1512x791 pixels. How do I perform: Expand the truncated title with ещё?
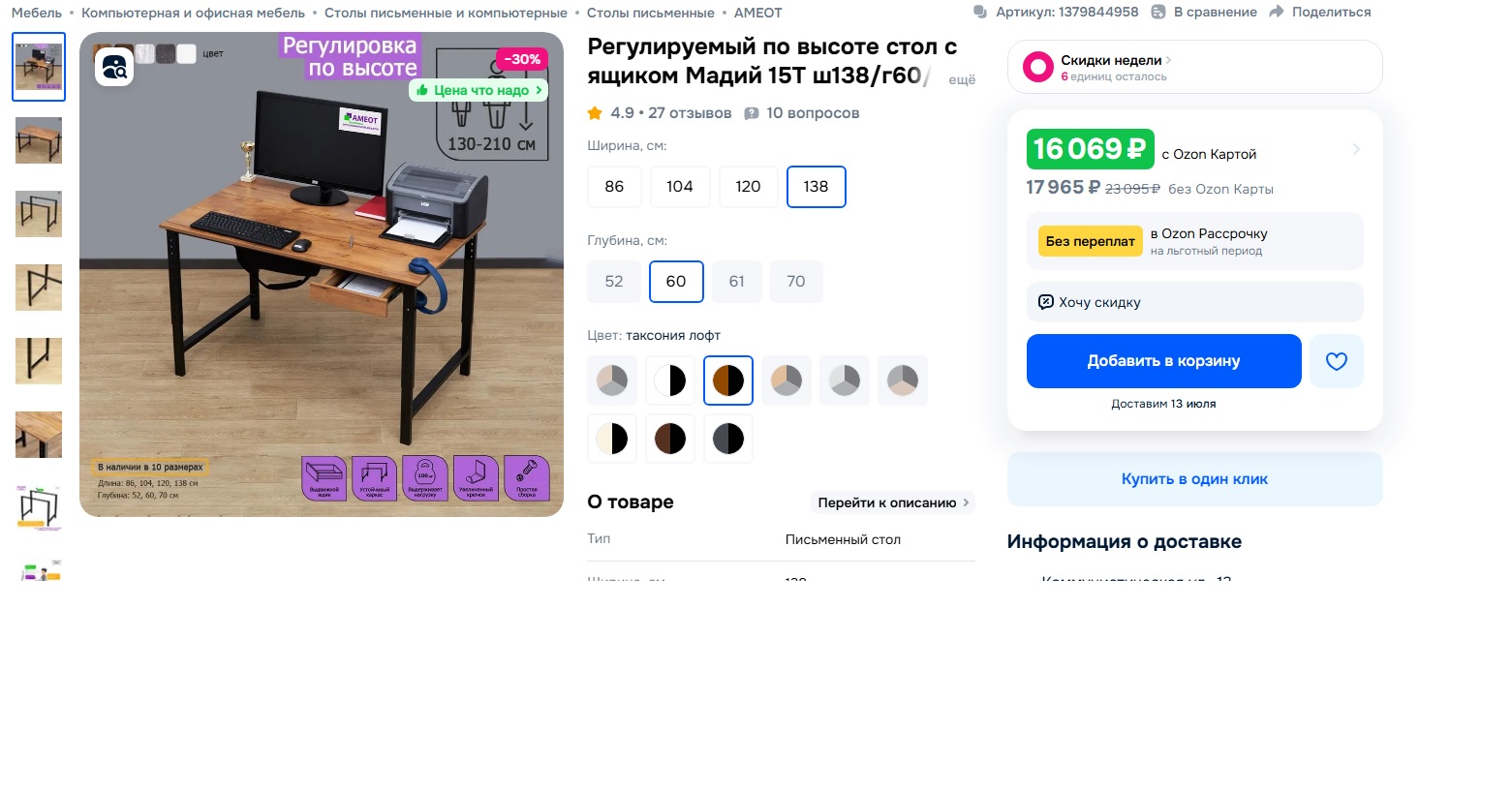(x=961, y=79)
